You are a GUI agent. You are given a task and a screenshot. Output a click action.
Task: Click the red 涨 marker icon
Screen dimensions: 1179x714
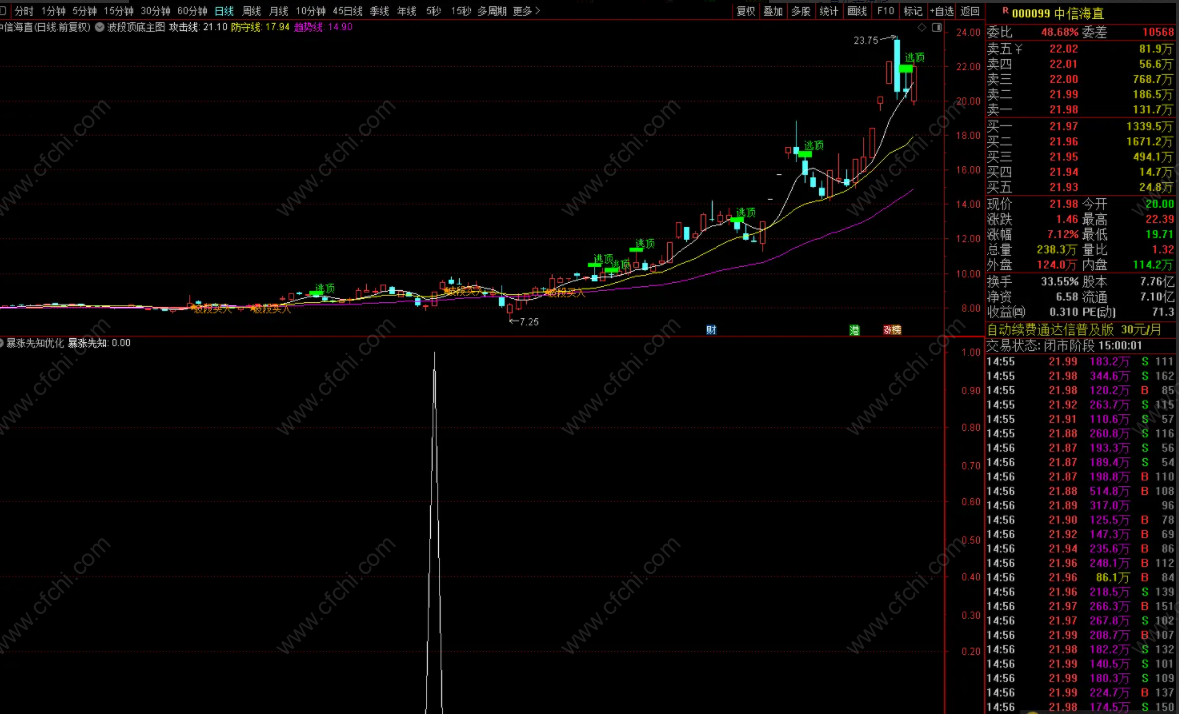(887, 330)
